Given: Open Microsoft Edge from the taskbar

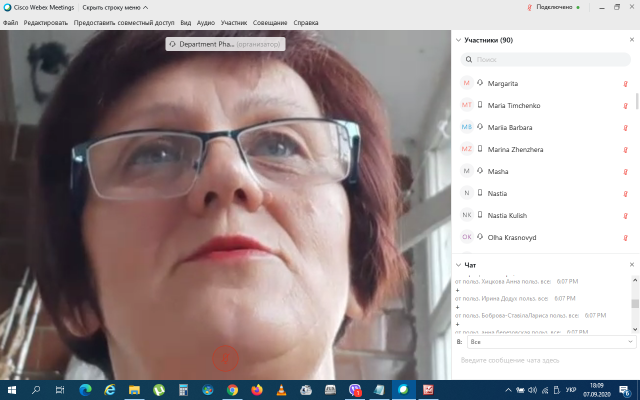Looking at the screenshot, I should point(85,390).
